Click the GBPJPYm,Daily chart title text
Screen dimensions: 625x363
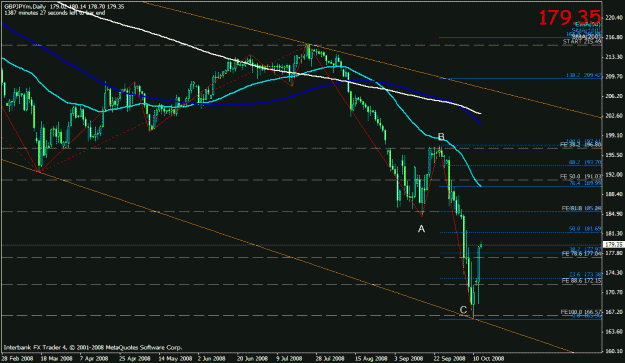(x=25, y=7)
